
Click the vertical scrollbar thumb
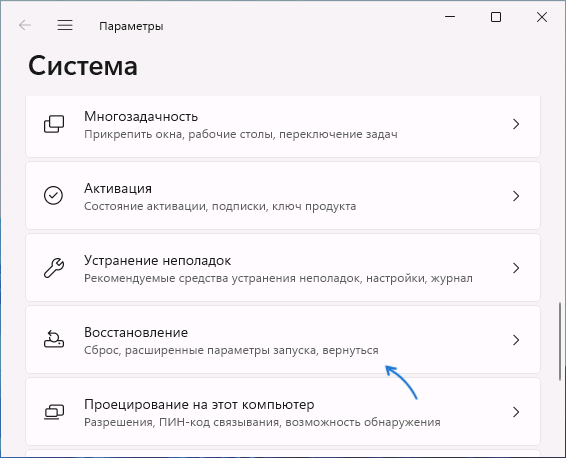(560, 341)
